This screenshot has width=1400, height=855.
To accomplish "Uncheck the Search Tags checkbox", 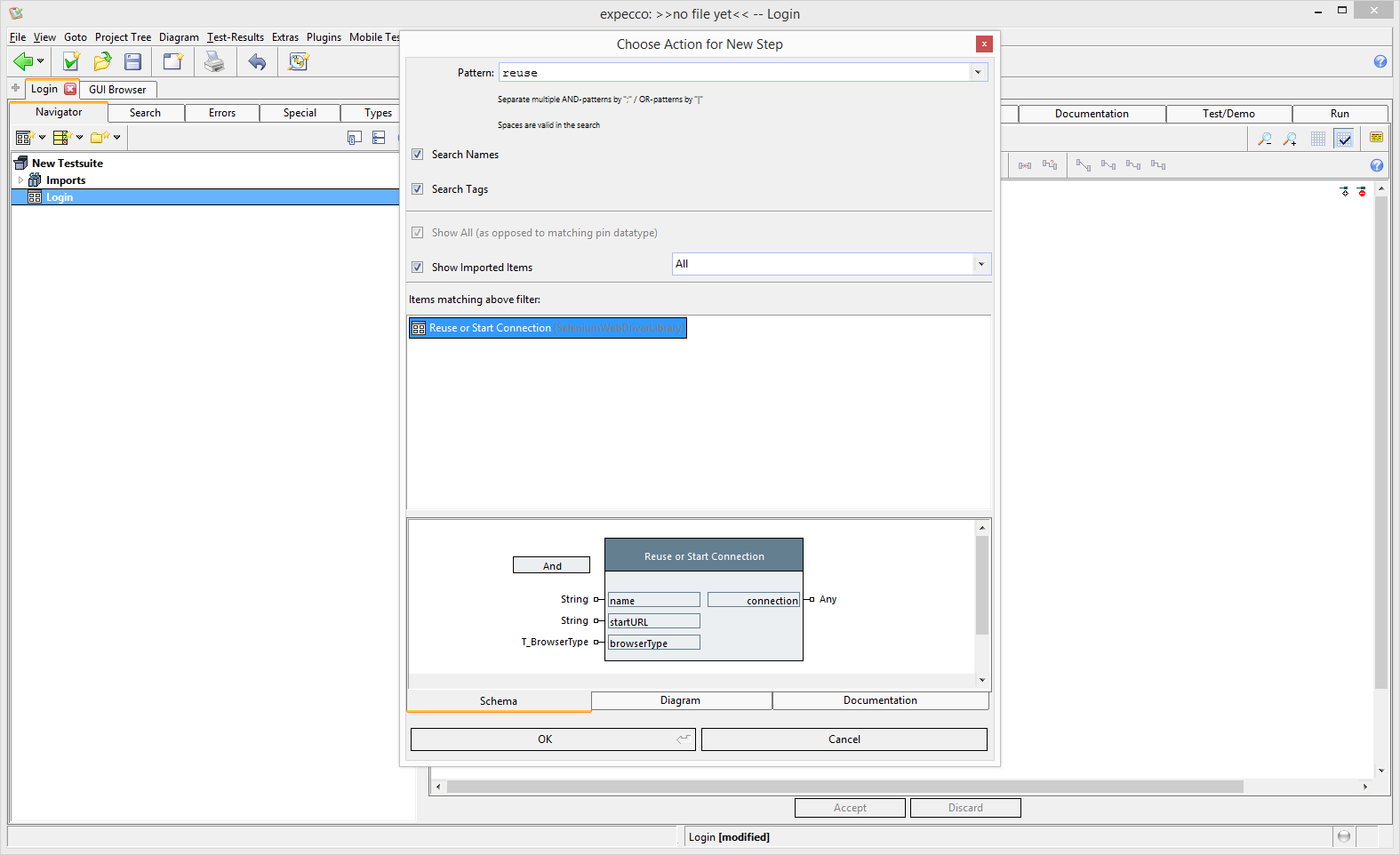I will [418, 189].
